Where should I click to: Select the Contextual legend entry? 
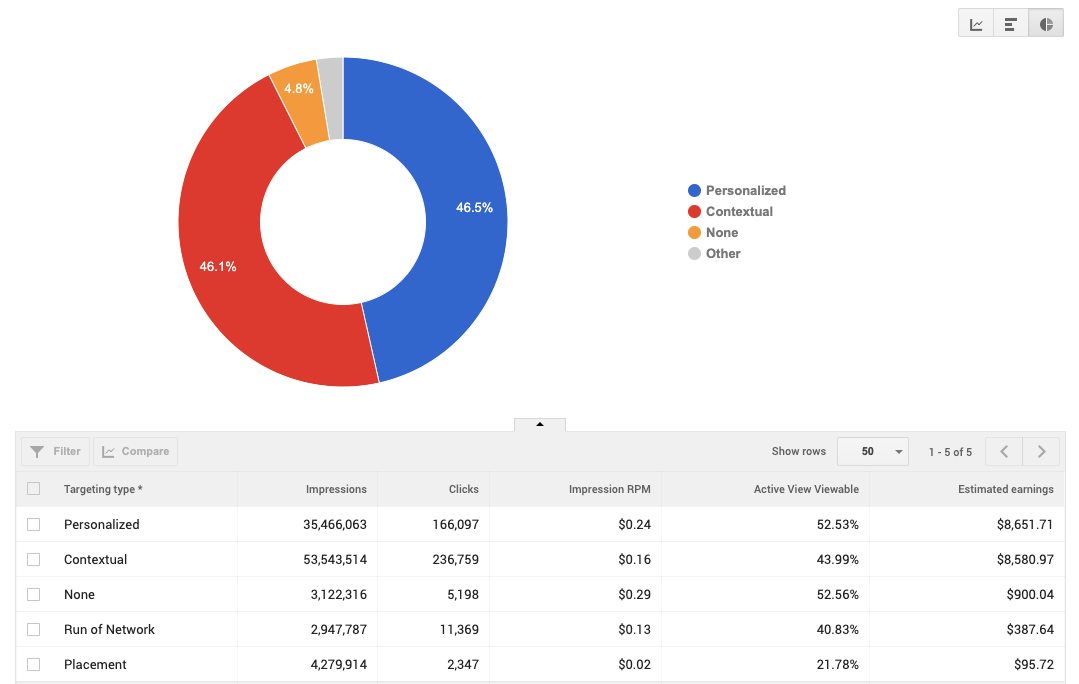[x=738, y=211]
